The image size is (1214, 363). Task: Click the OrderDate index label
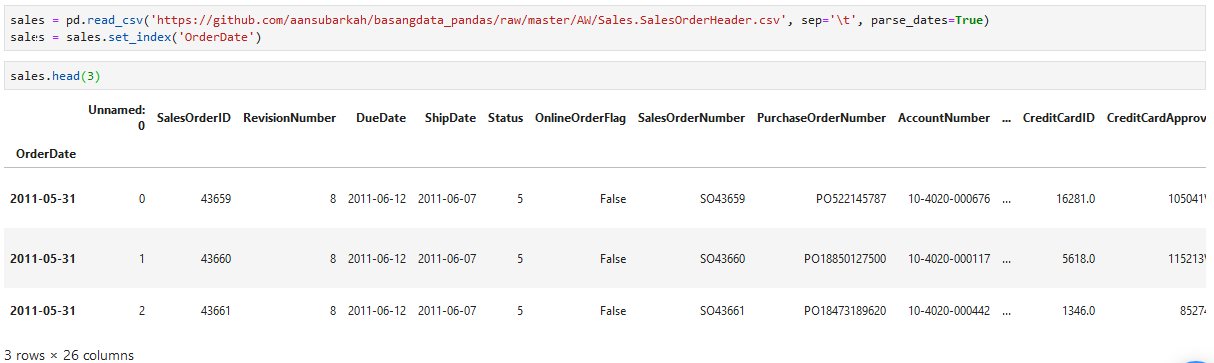click(46, 154)
